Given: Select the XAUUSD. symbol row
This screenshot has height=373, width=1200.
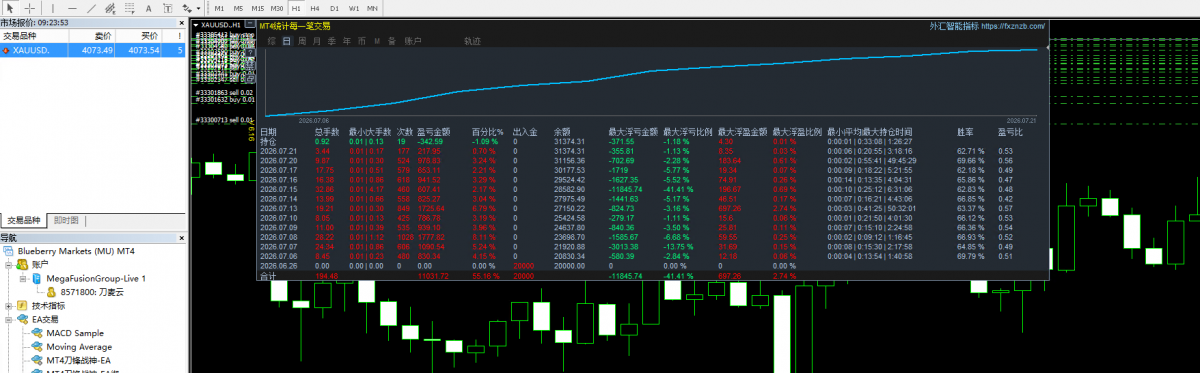Looking at the screenshot, I should pyautogui.click(x=93, y=50).
